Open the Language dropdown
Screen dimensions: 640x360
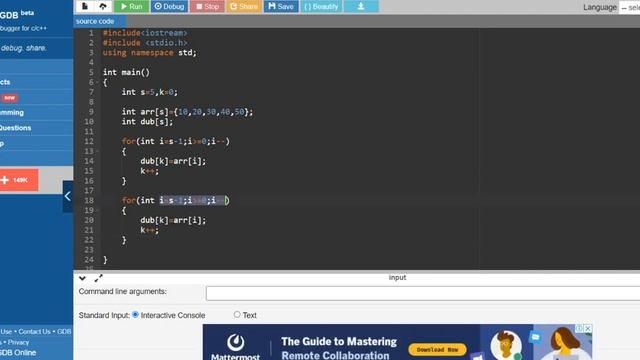629,7
